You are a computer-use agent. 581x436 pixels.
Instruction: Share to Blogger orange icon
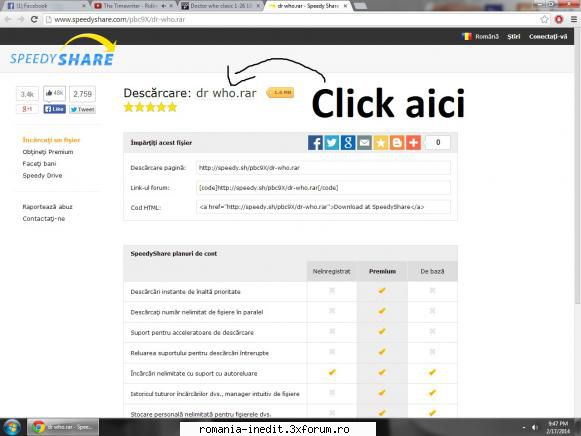397,143
